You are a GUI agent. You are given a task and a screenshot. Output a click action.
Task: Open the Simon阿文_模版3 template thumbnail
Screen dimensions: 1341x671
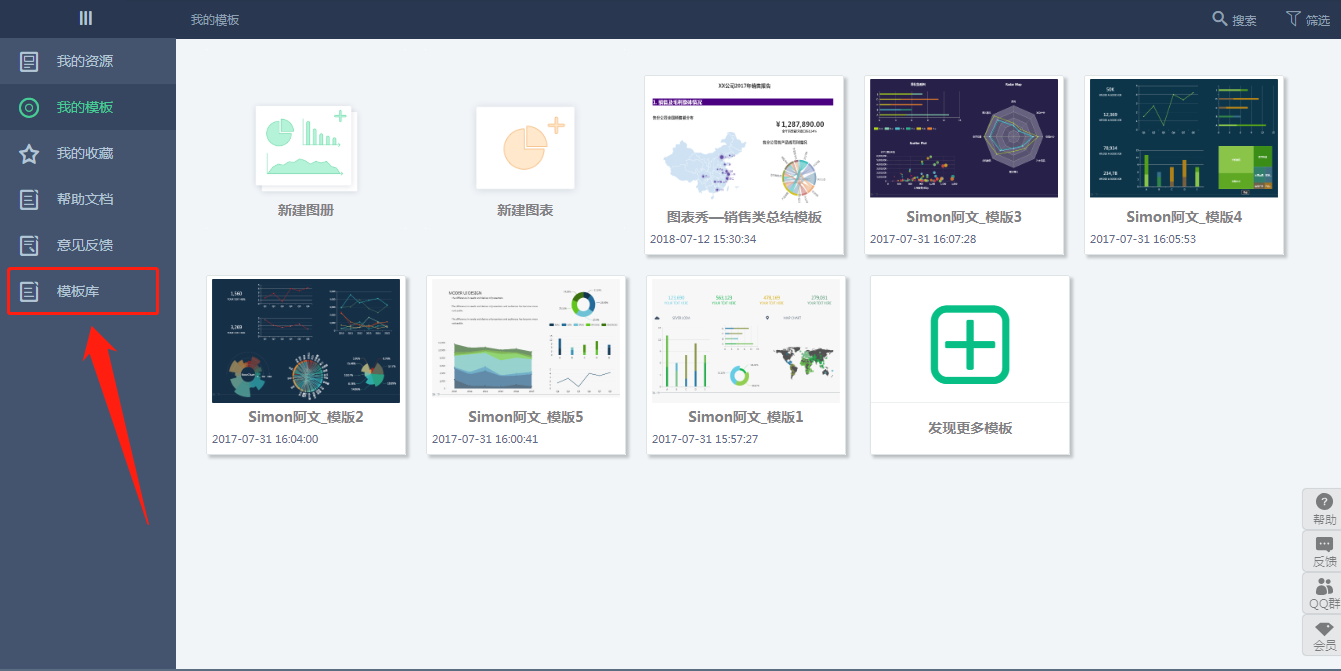point(964,138)
